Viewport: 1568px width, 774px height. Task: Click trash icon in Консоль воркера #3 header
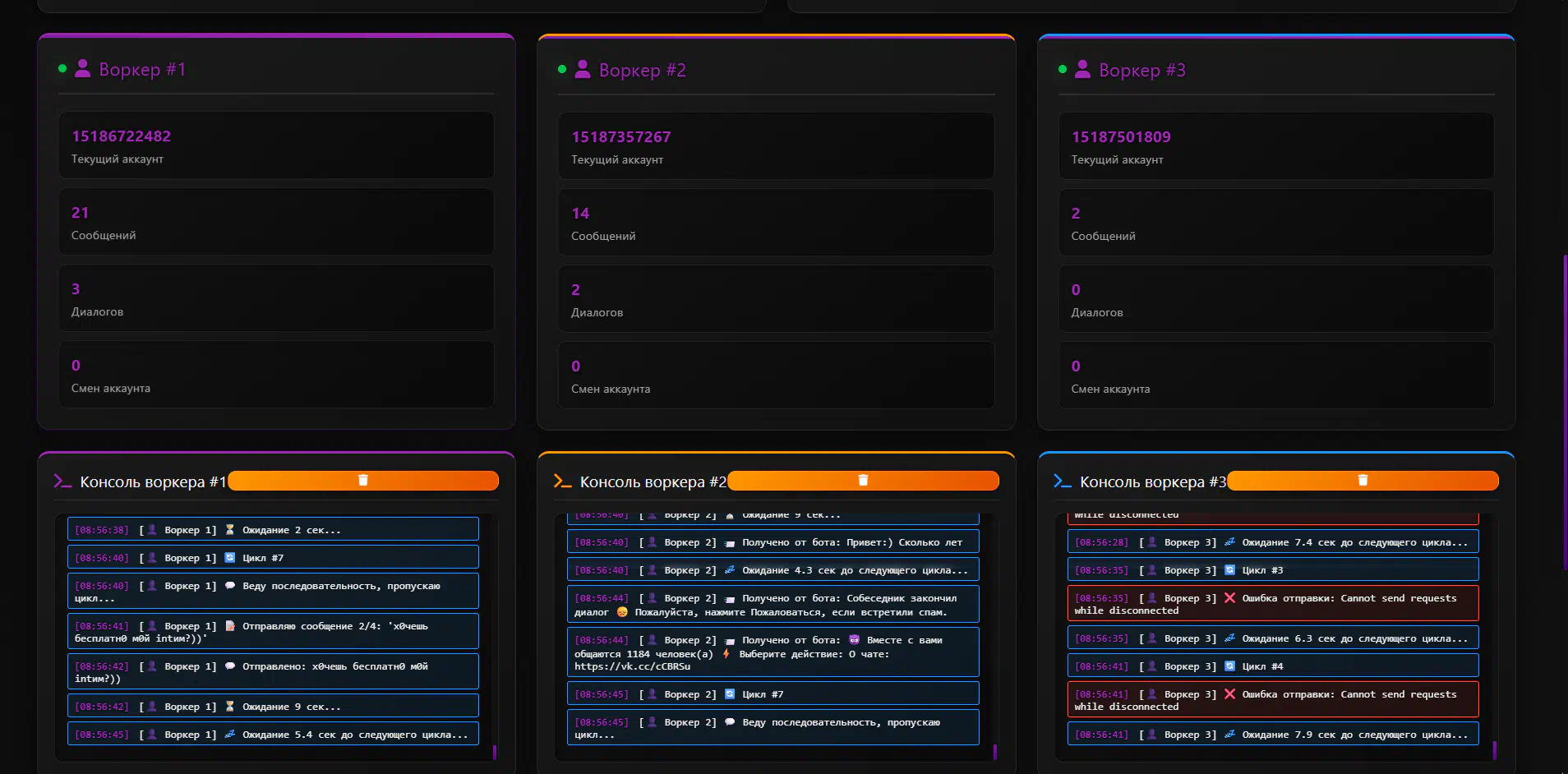(x=1362, y=481)
